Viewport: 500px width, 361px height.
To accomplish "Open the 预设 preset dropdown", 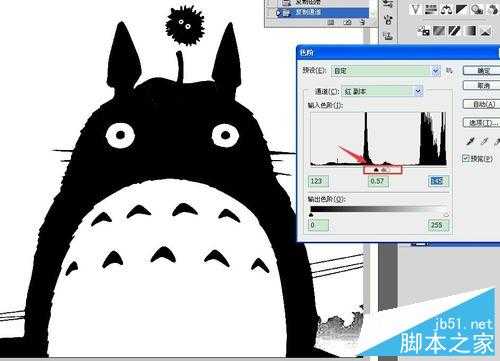I will pos(386,71).
